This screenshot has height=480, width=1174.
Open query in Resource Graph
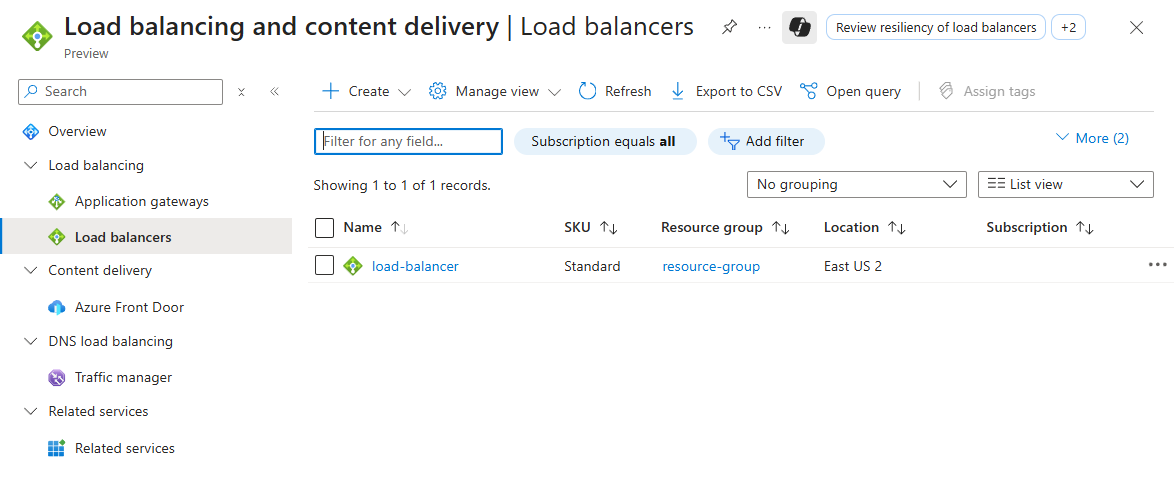tap(851, 91)
